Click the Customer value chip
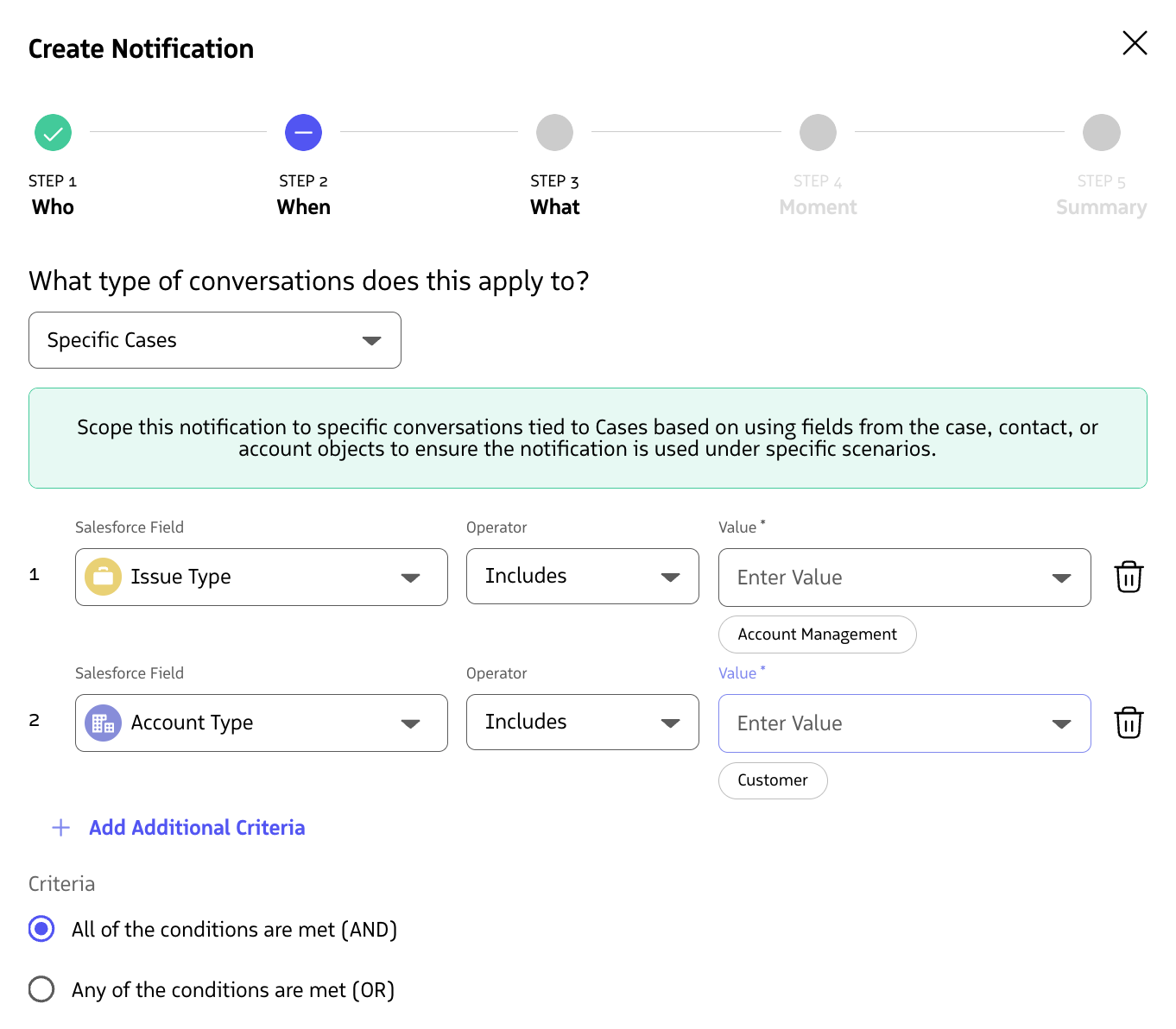The height and width of the screenshot is (1029, 1176). point(773,780)
